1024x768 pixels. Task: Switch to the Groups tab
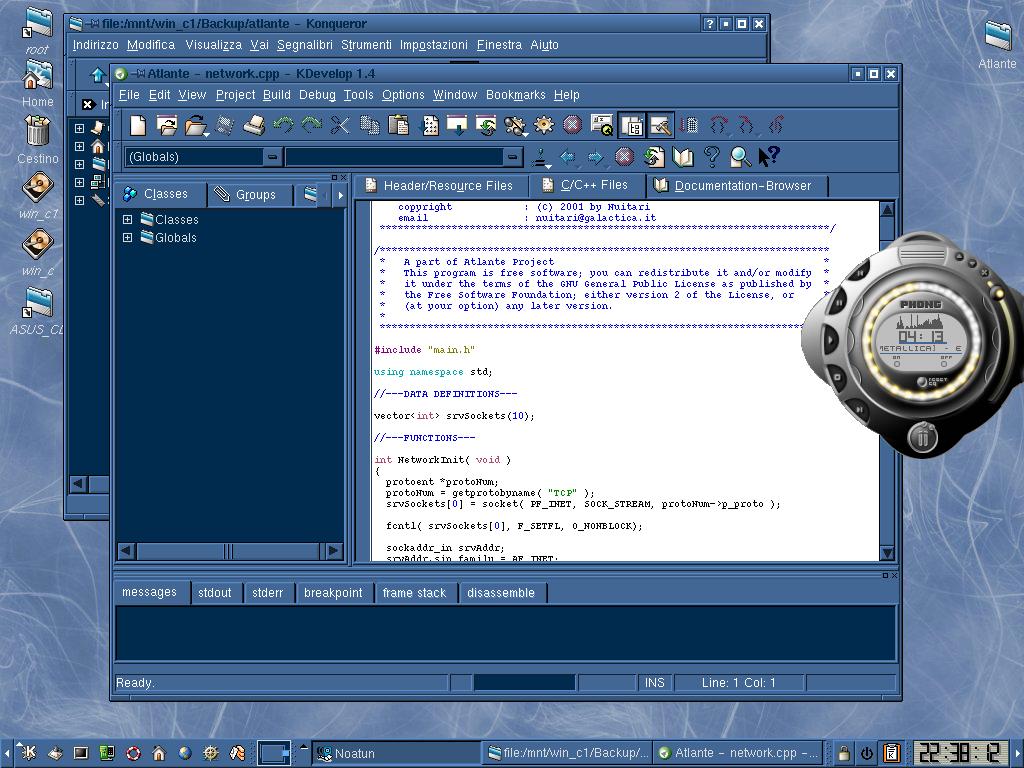pos(251,195)
